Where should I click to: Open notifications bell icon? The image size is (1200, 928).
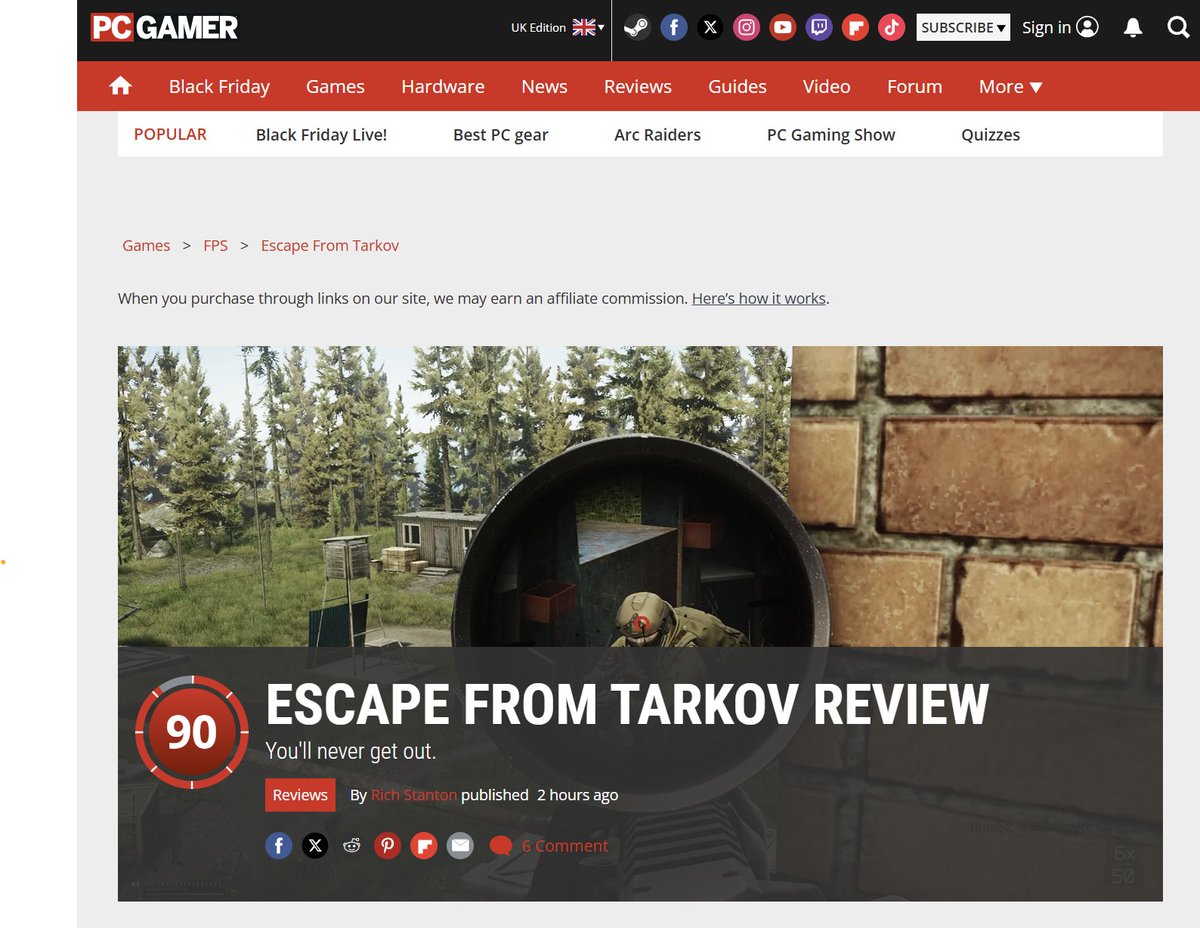coord(1133,28)
